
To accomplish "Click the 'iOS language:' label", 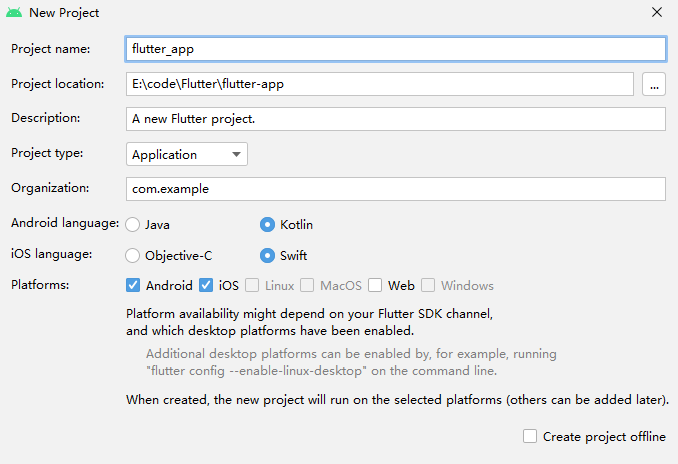I will point(51,254).
